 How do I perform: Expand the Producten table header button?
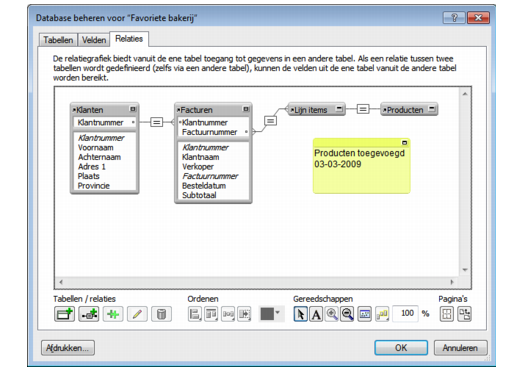pos(432,108)
